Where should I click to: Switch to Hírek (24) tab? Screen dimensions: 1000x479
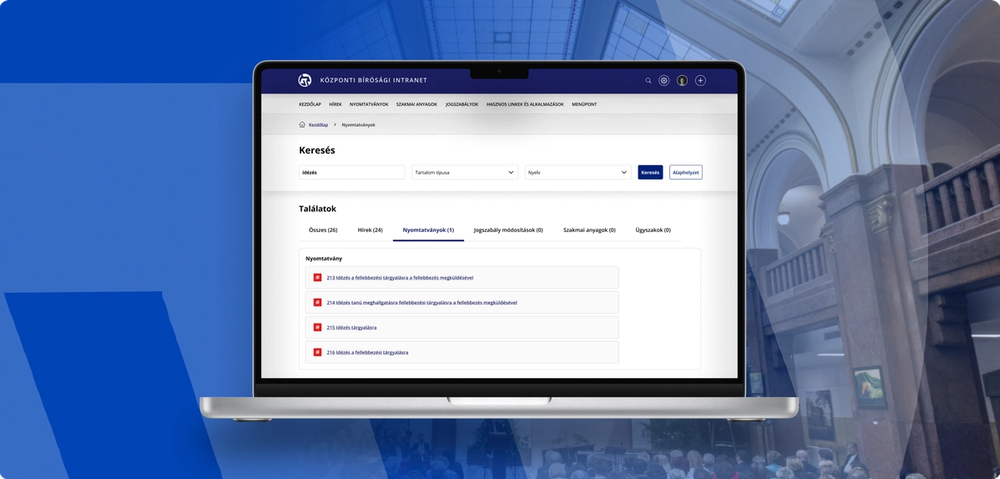click(x=370, y=230)
